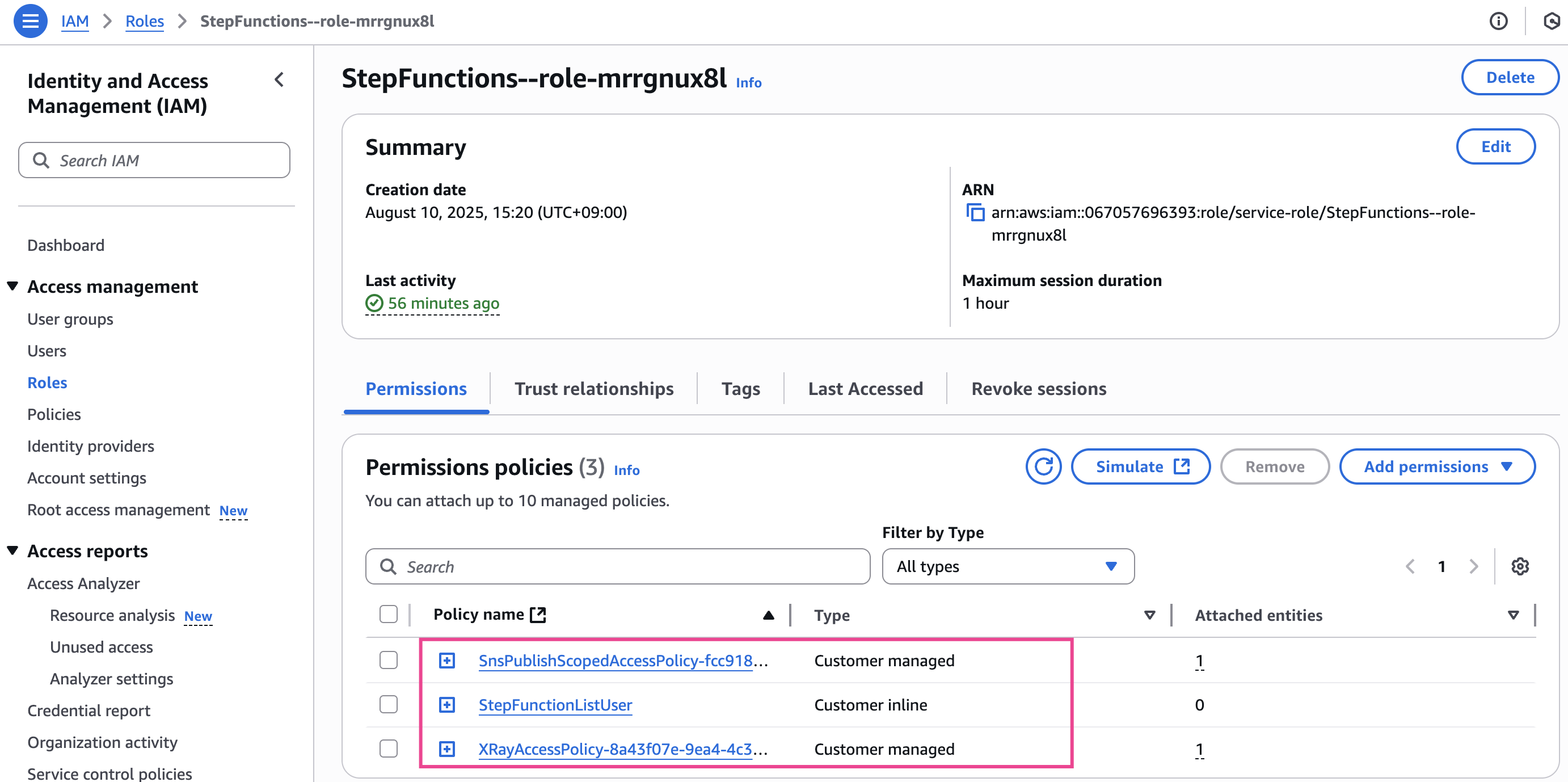Check the StepFunctionListUser row checkbox
The height and width of the screenshot is (782, 1568).
[x=389, y=705]
